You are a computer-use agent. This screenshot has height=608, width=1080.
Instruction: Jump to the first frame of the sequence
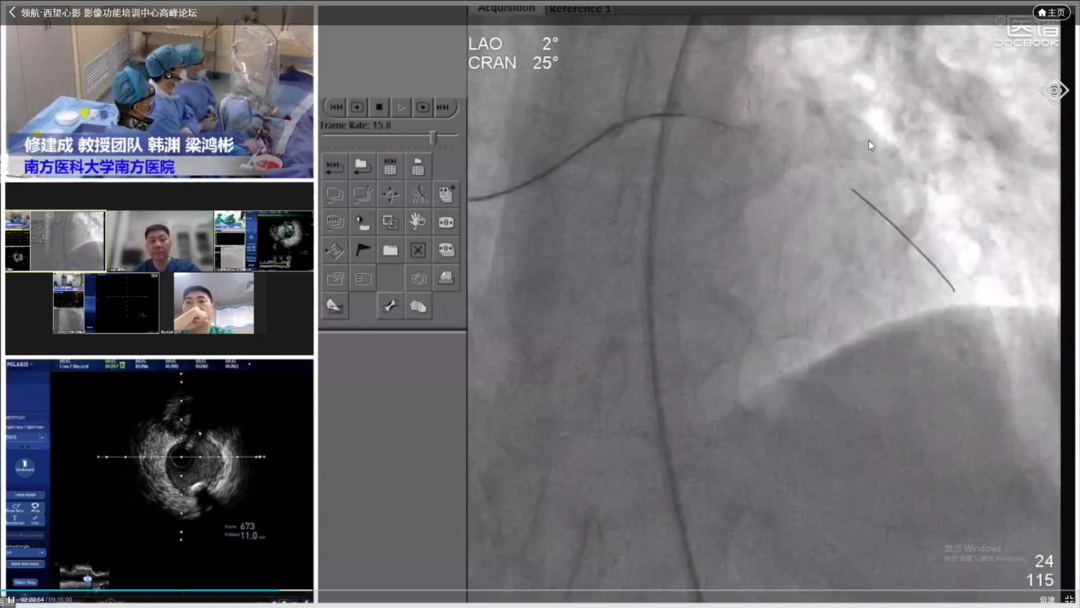(x=336, y=107)
